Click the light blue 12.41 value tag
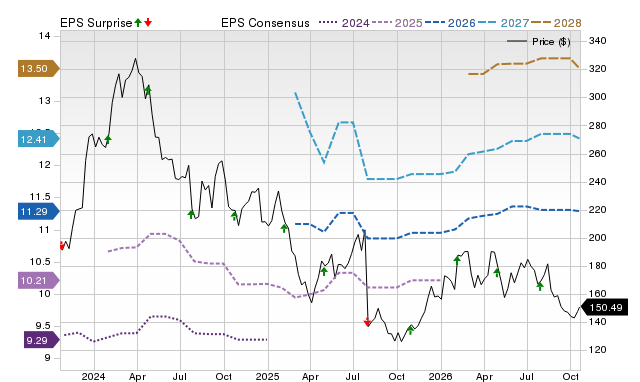Viewport: 640px width, 382px height. coord(38,140)
